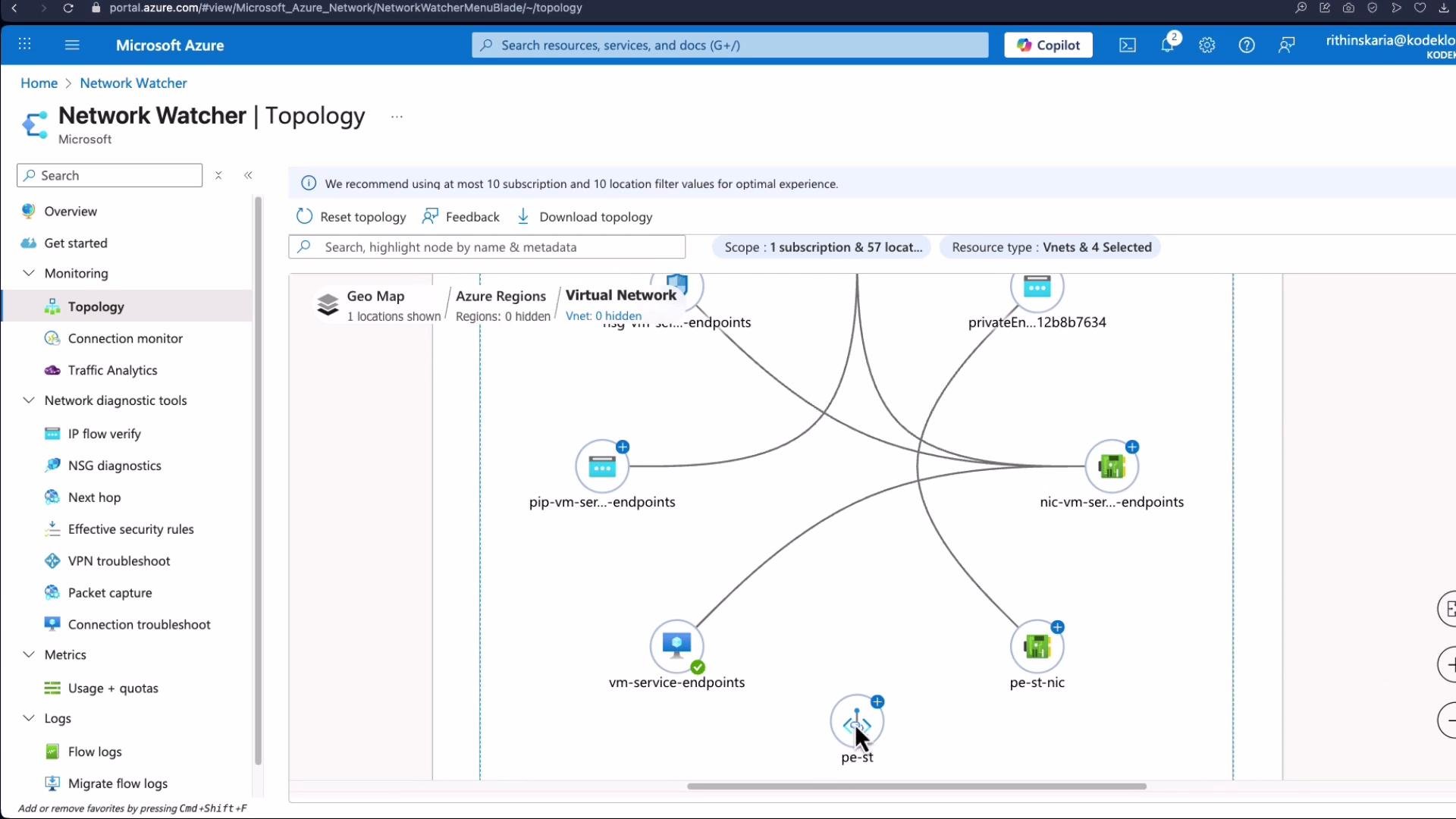Open VPN troubleshoot
The height and width of the screenshot is (819, 1456).
point(119,561)
